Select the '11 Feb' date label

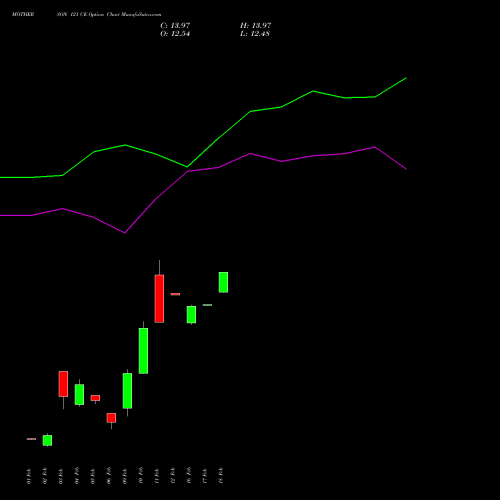tap(157, 476)
